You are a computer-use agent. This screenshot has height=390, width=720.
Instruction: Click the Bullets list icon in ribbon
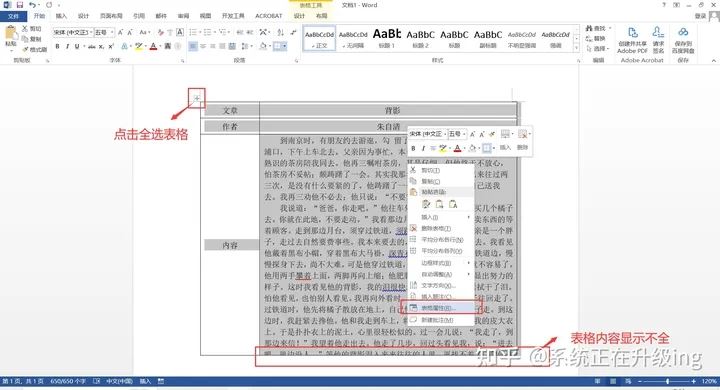pos(193,32)
